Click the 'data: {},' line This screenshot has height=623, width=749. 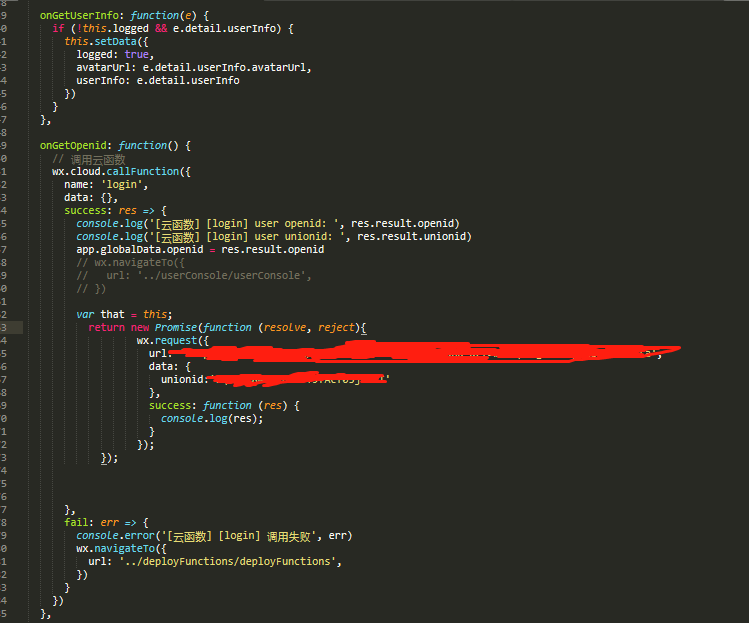tap(91, 197)
